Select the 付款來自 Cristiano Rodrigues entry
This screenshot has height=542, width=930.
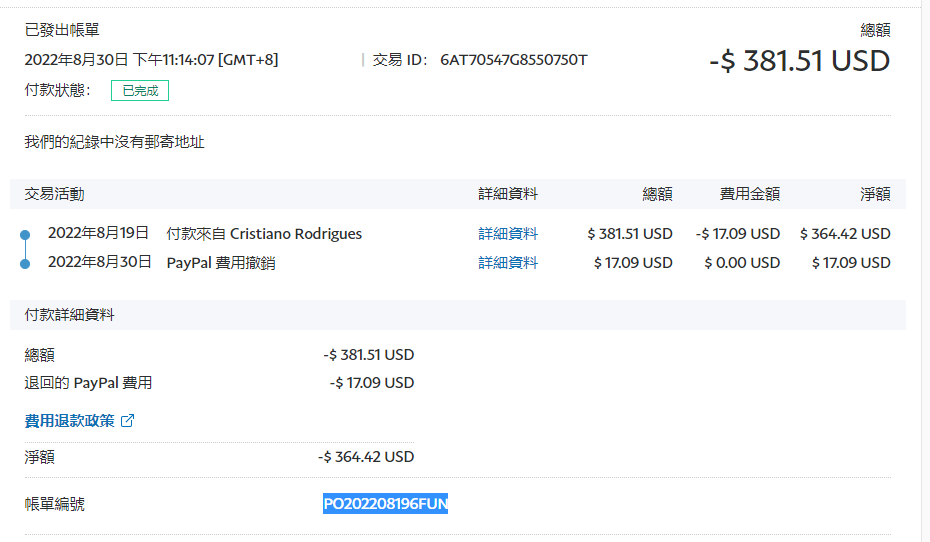[264, 234]
